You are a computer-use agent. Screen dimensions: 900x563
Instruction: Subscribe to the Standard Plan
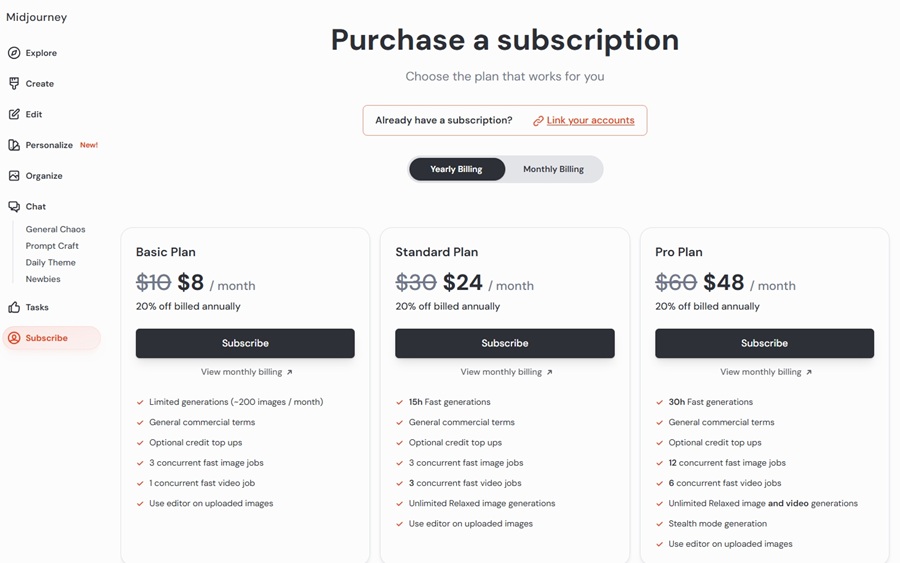click(x=505, y=343)
